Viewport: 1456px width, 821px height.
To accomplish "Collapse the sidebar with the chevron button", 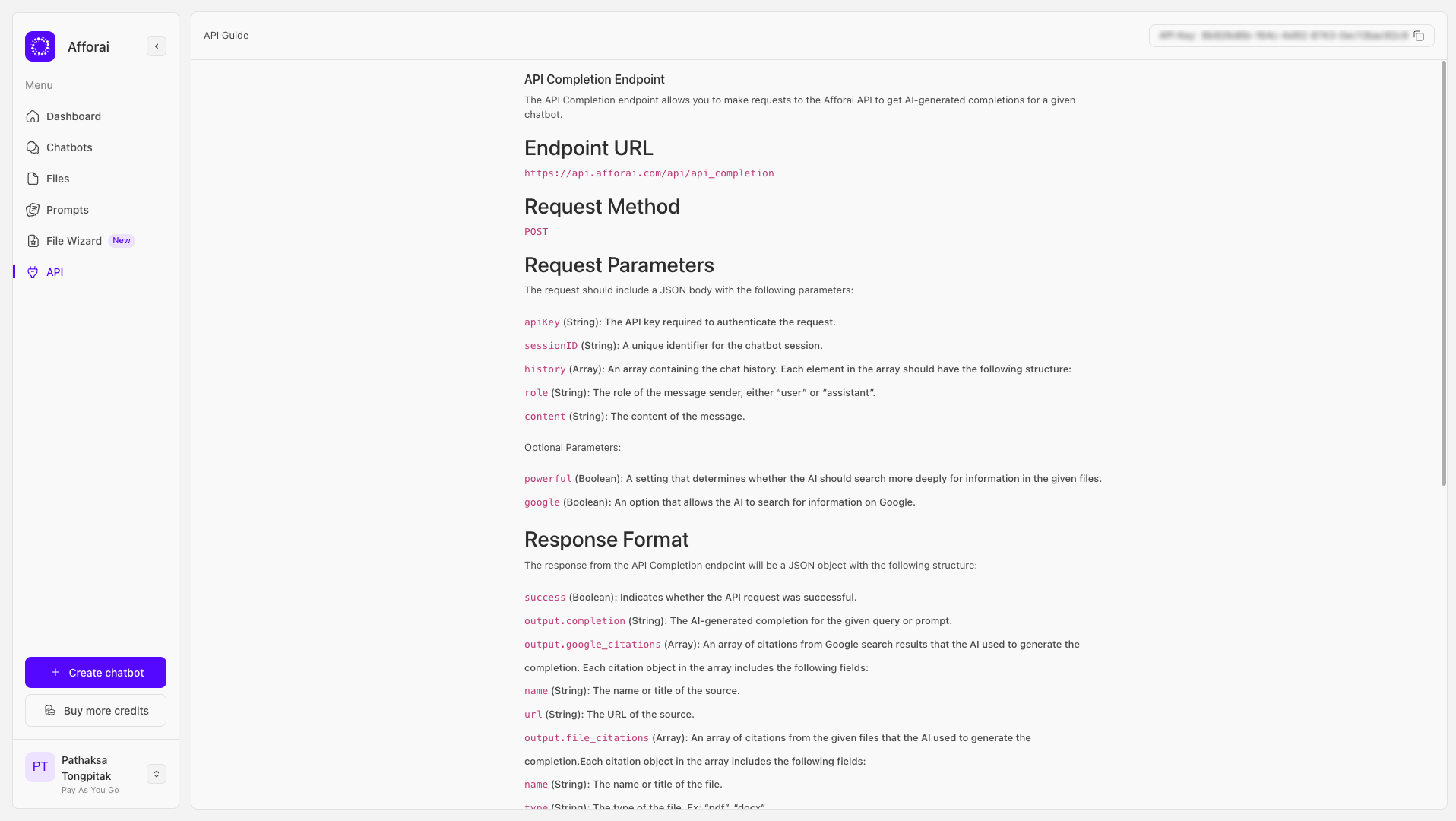I will 157,46.
